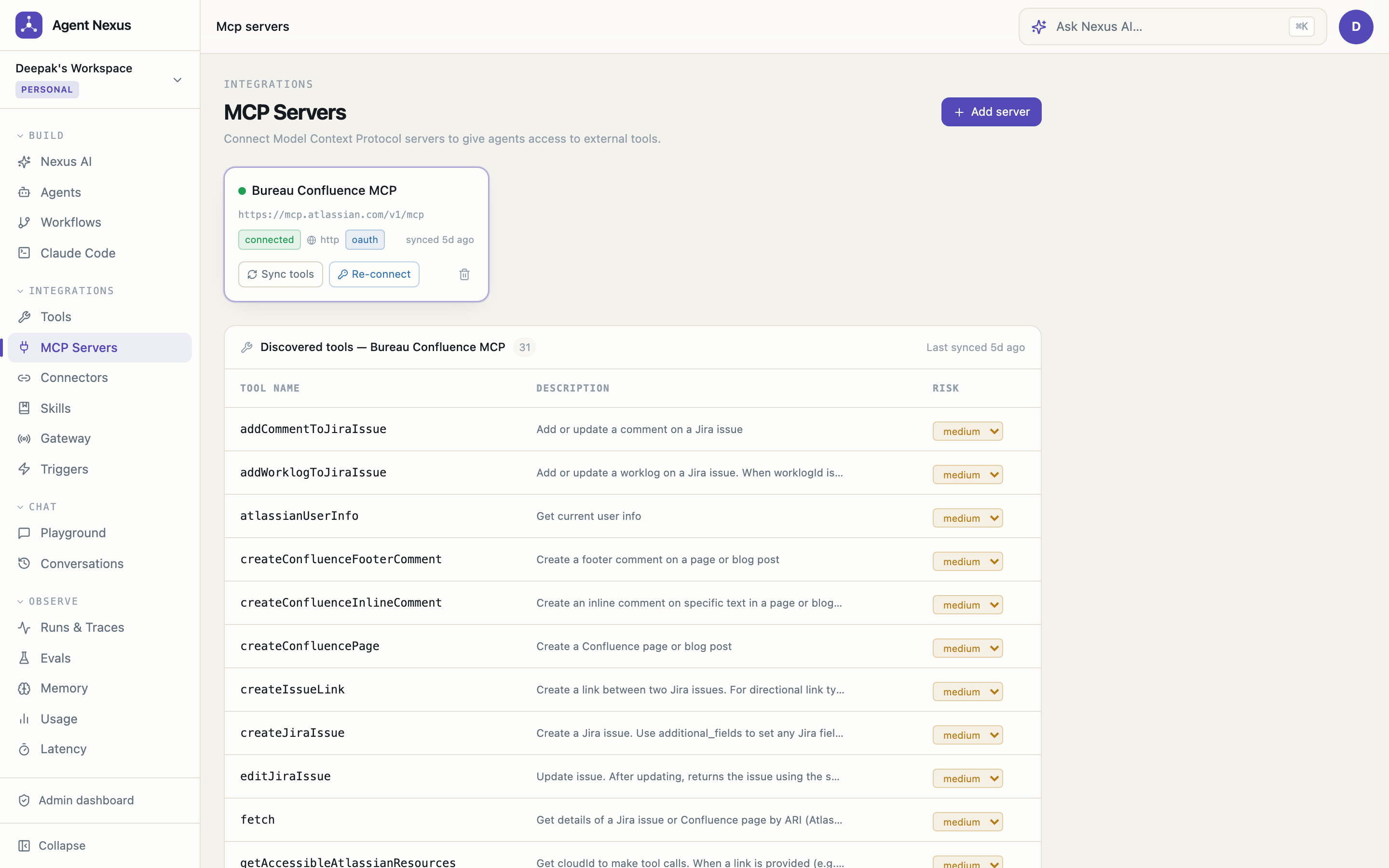Viewport: 1389px width, 868px height.
Task: Change risk level for createJiraIssue
Action: [x=967, y=735]
